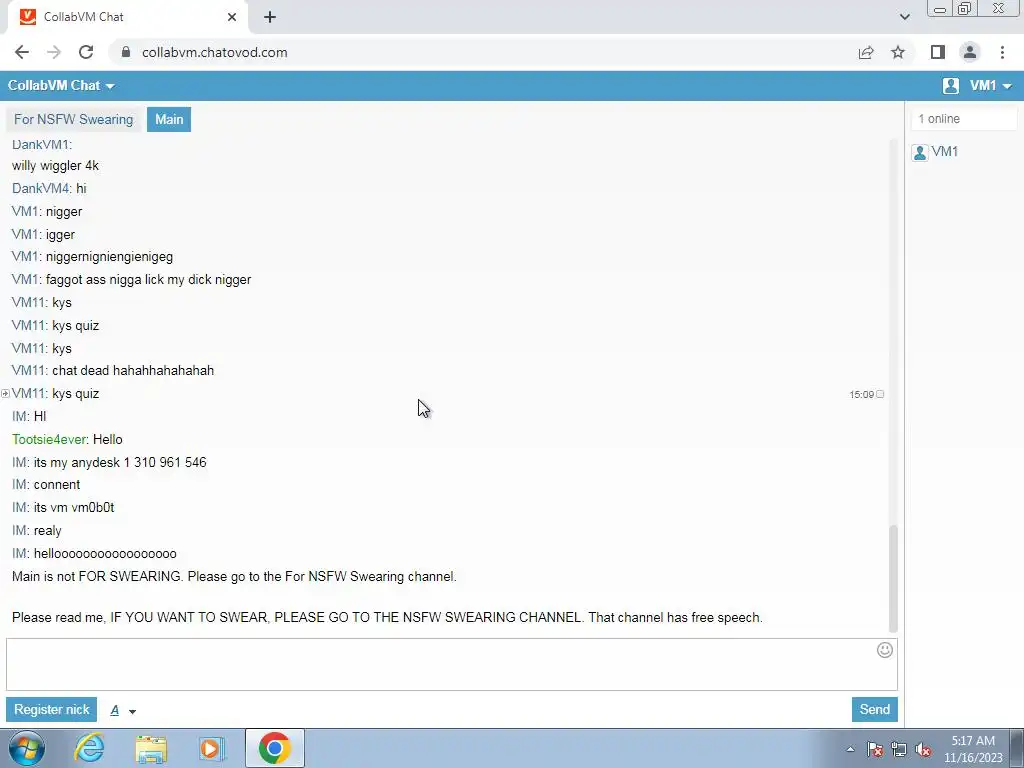The image size is (1024, 768).
Task: Click the IM username on HI message
Action: [x=19, y=417]
